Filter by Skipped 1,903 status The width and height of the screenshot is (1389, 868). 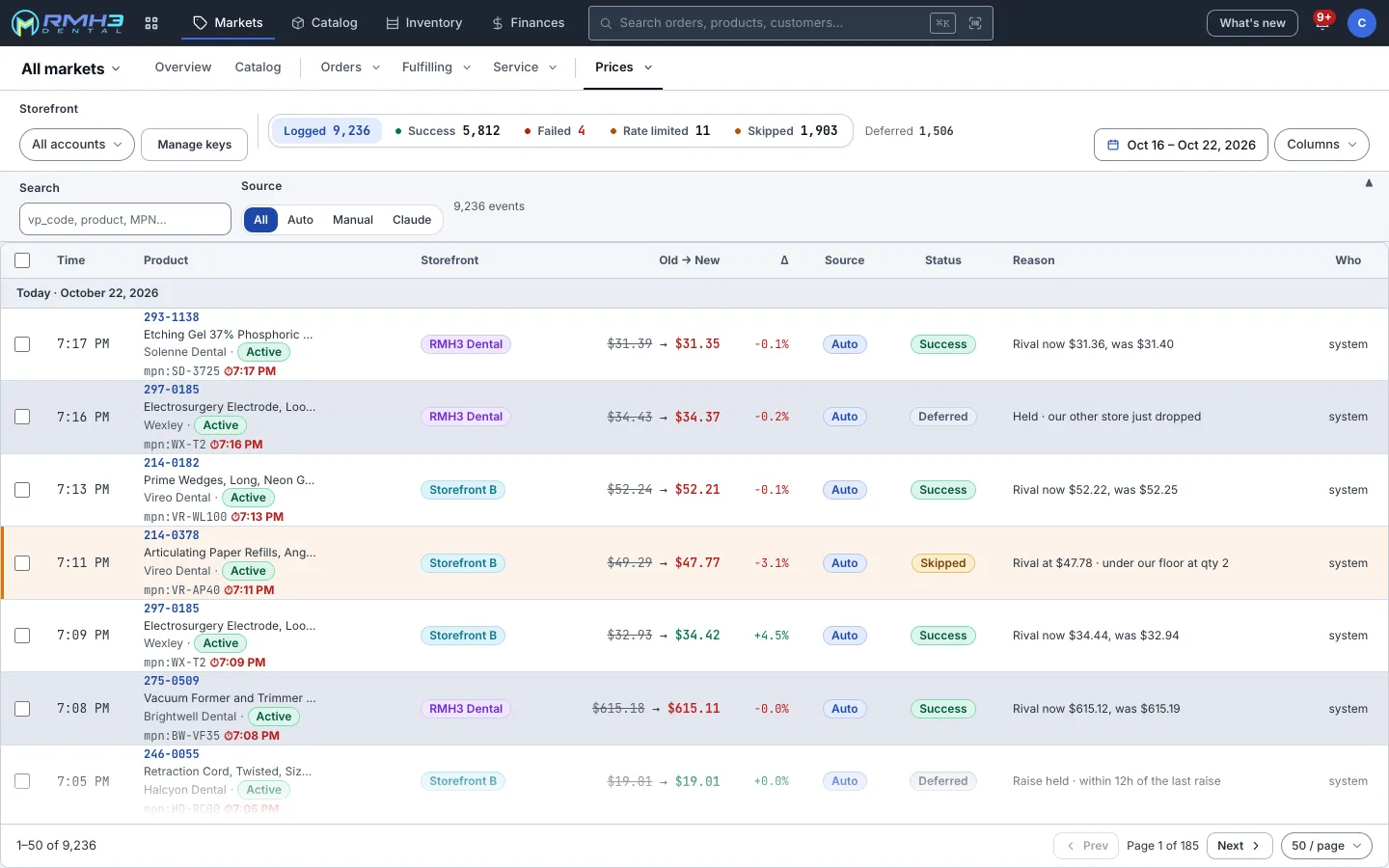[786, 131]
